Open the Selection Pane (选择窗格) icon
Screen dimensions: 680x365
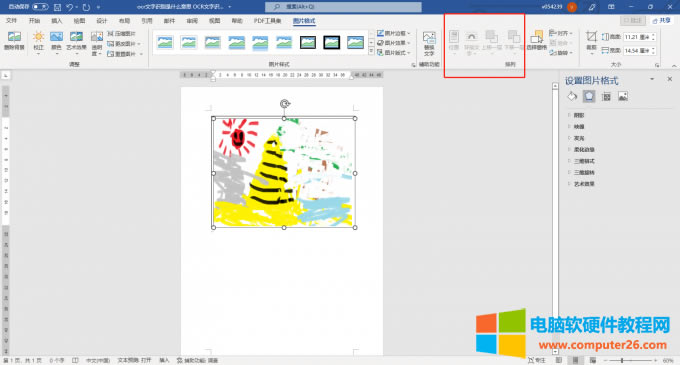point(536,41)
